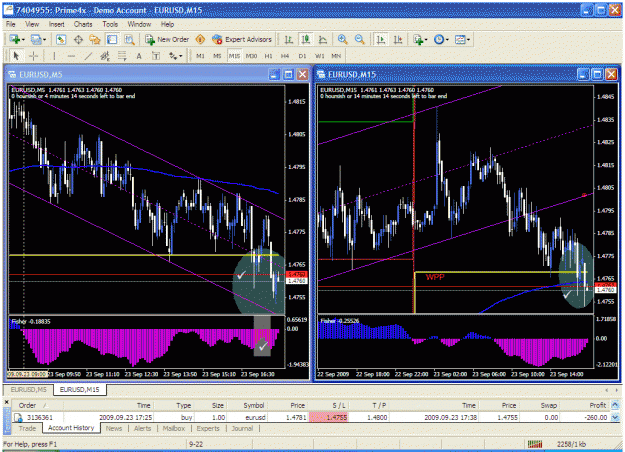
Task: Select the Text Label 'T' tool
Action: pyautogui.click(x=156, y=56)
